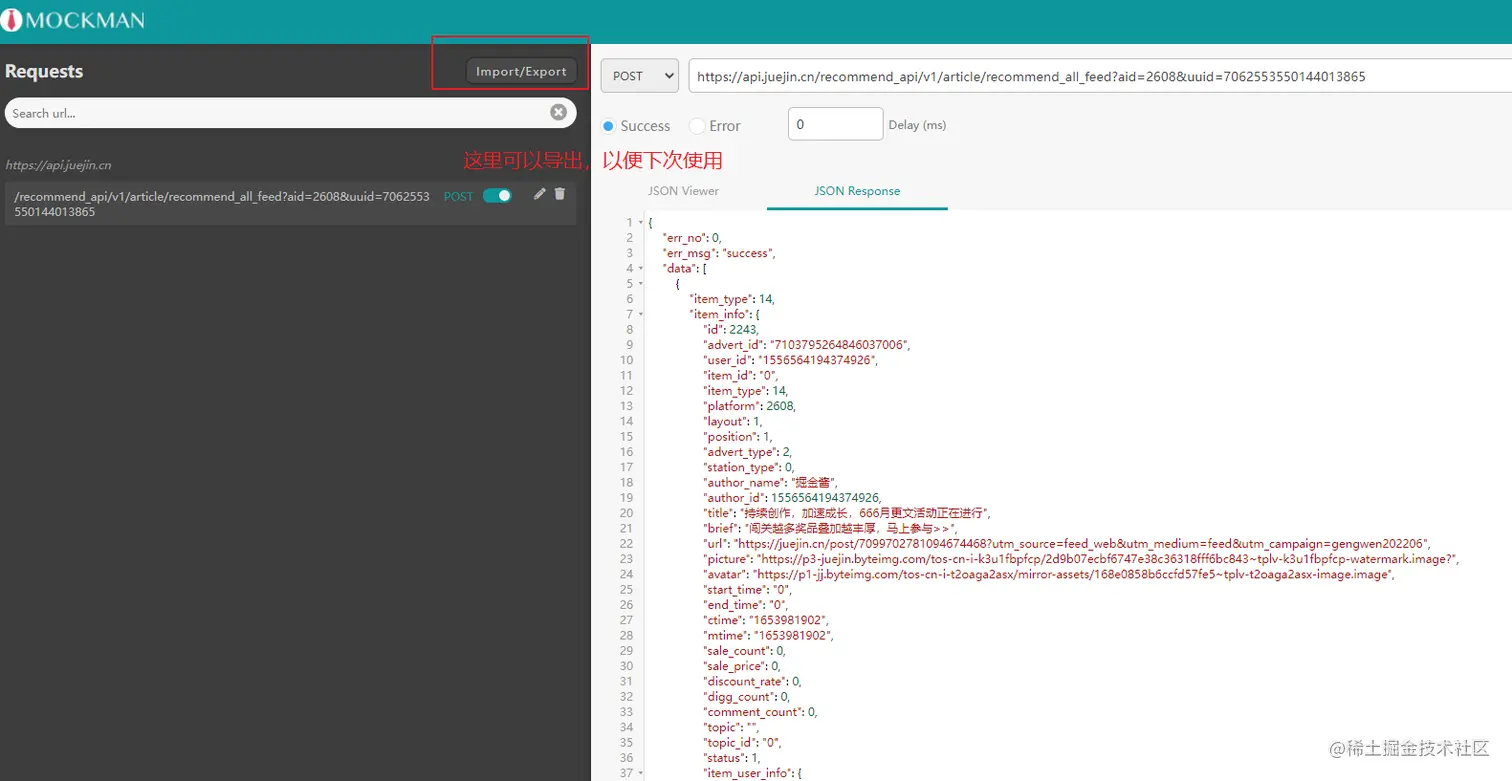Click the "mtime": "1653981902" line

pyautogui.click(x=769, y=635)
